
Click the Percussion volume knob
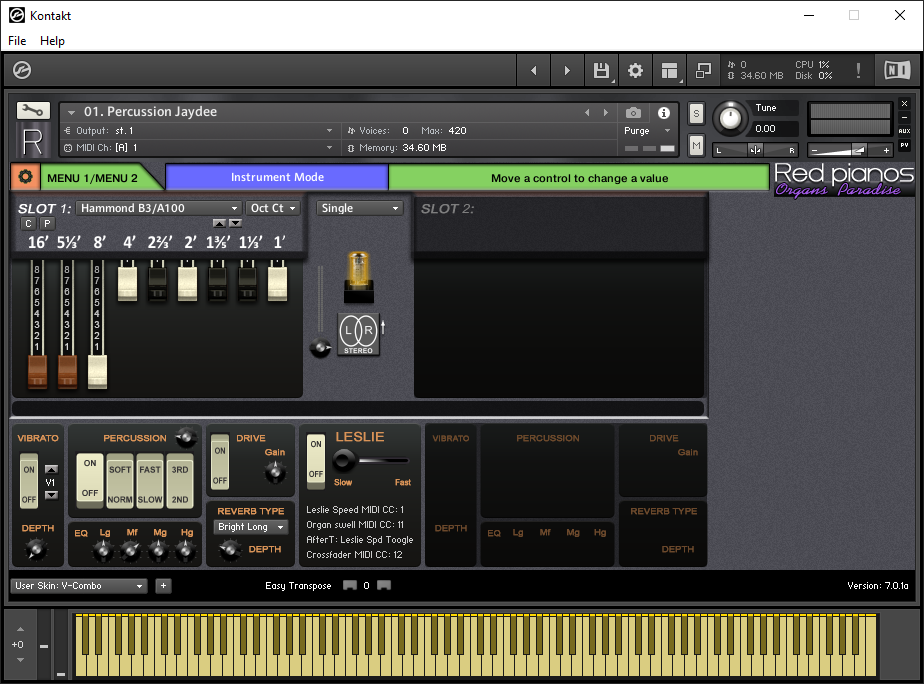(187, 437)
